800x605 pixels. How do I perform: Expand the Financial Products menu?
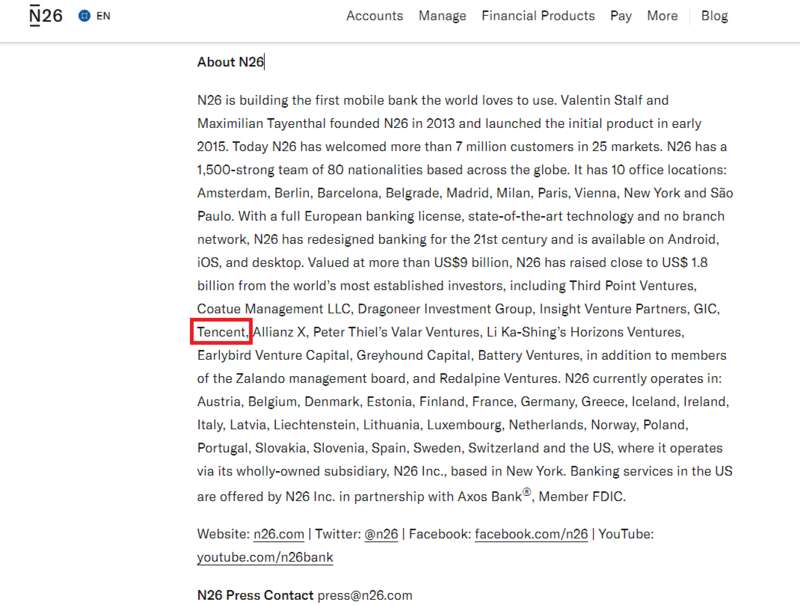click(538, 16)
